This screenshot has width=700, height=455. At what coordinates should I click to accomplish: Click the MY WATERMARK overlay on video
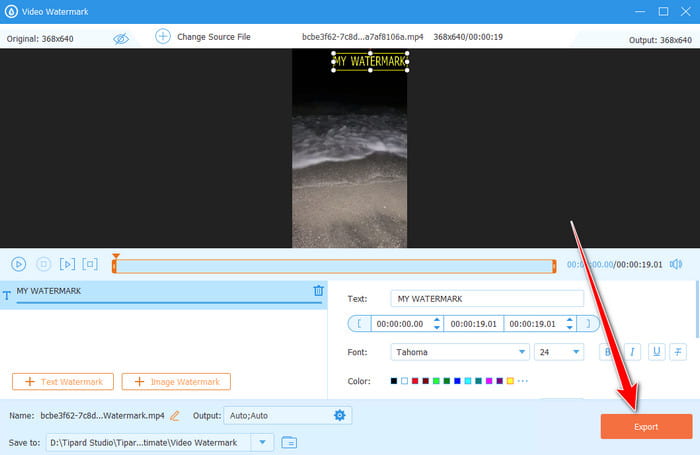click(x=370, y=61)
